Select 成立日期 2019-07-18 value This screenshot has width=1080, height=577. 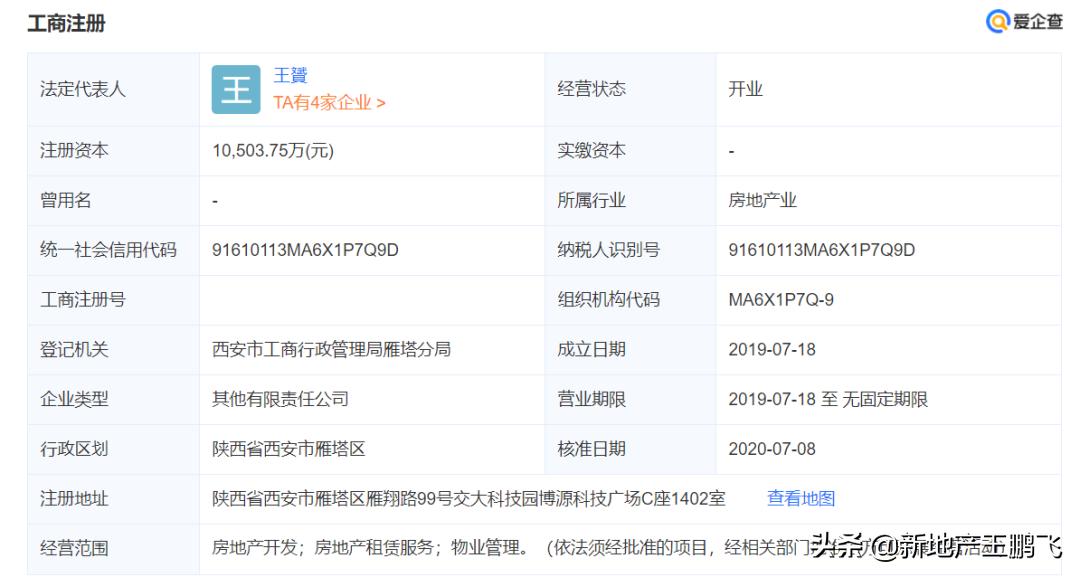pos(772,349)
